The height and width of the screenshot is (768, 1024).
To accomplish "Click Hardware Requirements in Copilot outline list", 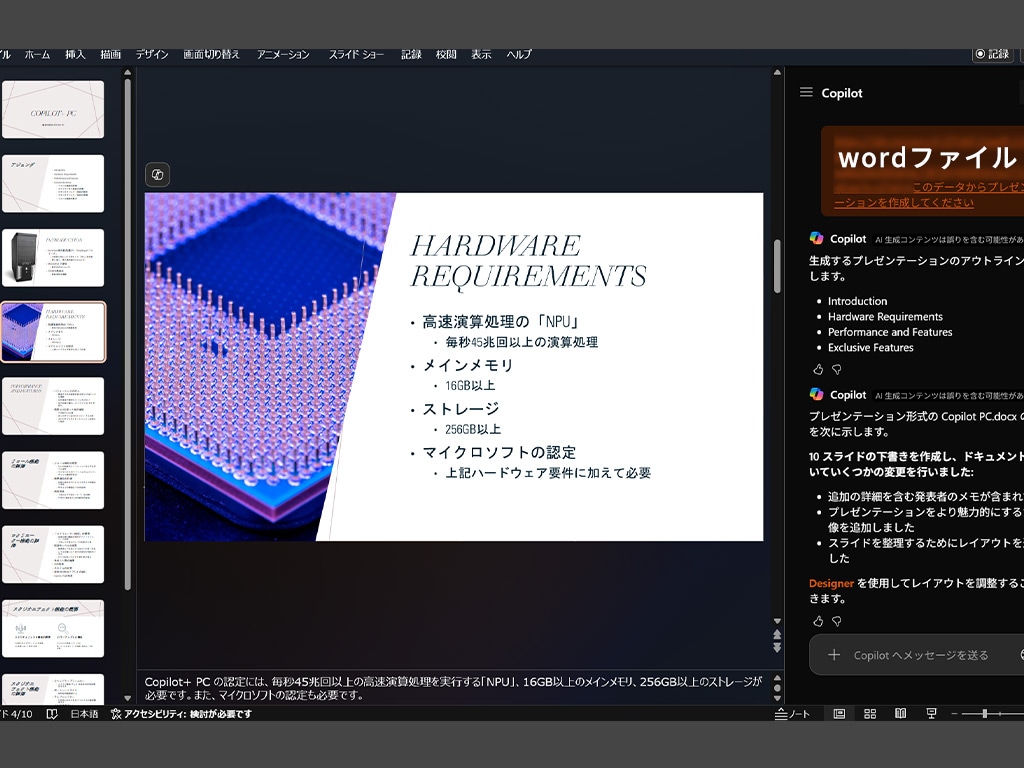I will click(885, 317).
